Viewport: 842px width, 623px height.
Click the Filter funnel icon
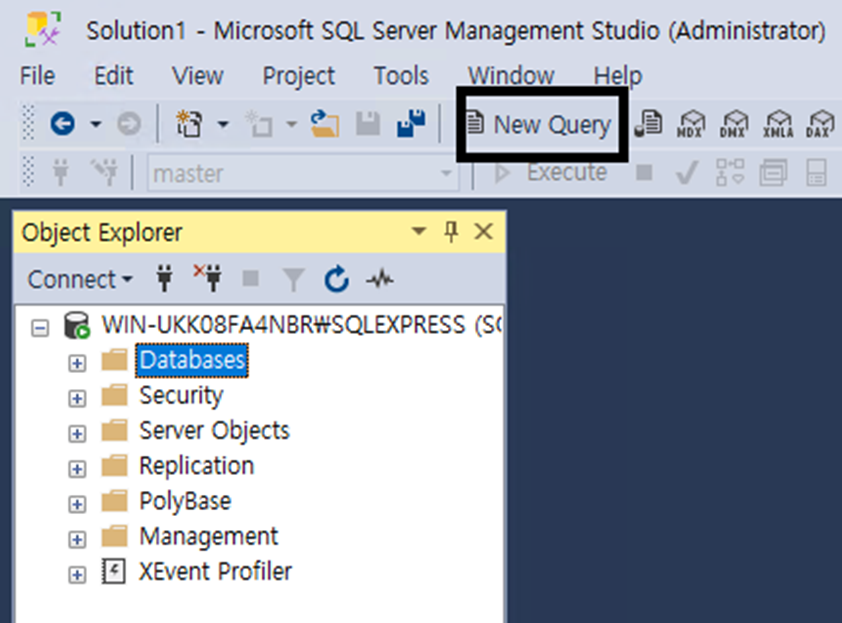(294, 280)
